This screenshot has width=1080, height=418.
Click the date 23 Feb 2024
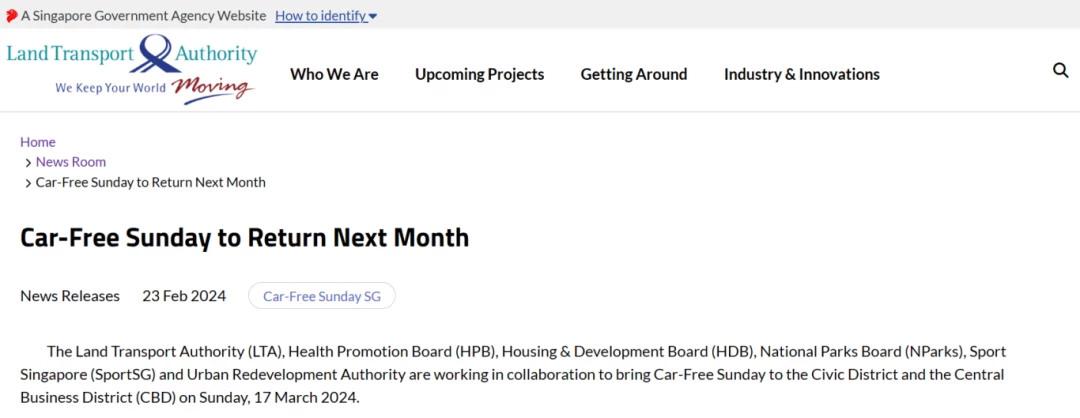click(x=184, y=296)
